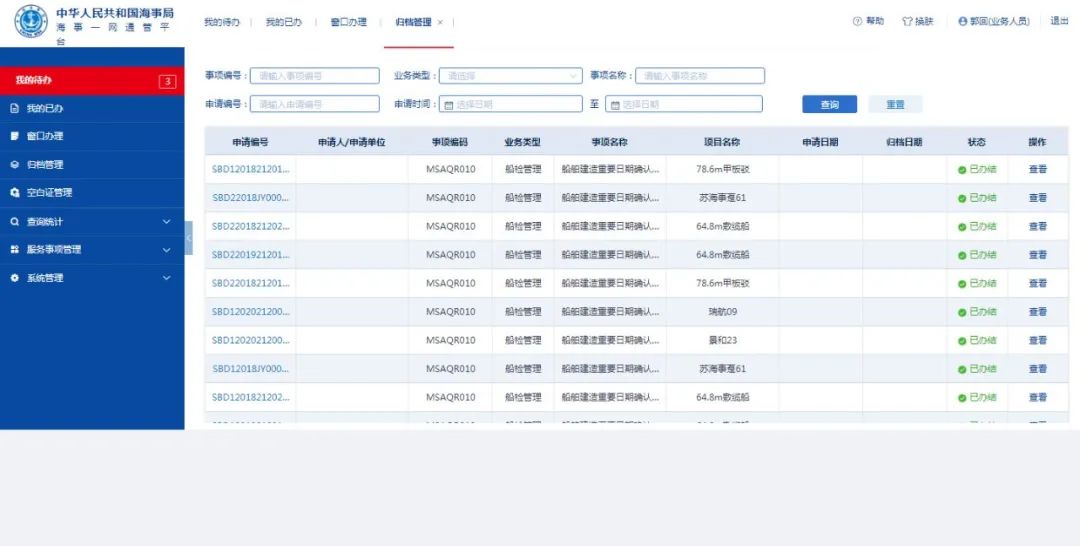Close the 归档管理 tab with its x
This screenshot has width=1080, height=546.
point(440,22)
